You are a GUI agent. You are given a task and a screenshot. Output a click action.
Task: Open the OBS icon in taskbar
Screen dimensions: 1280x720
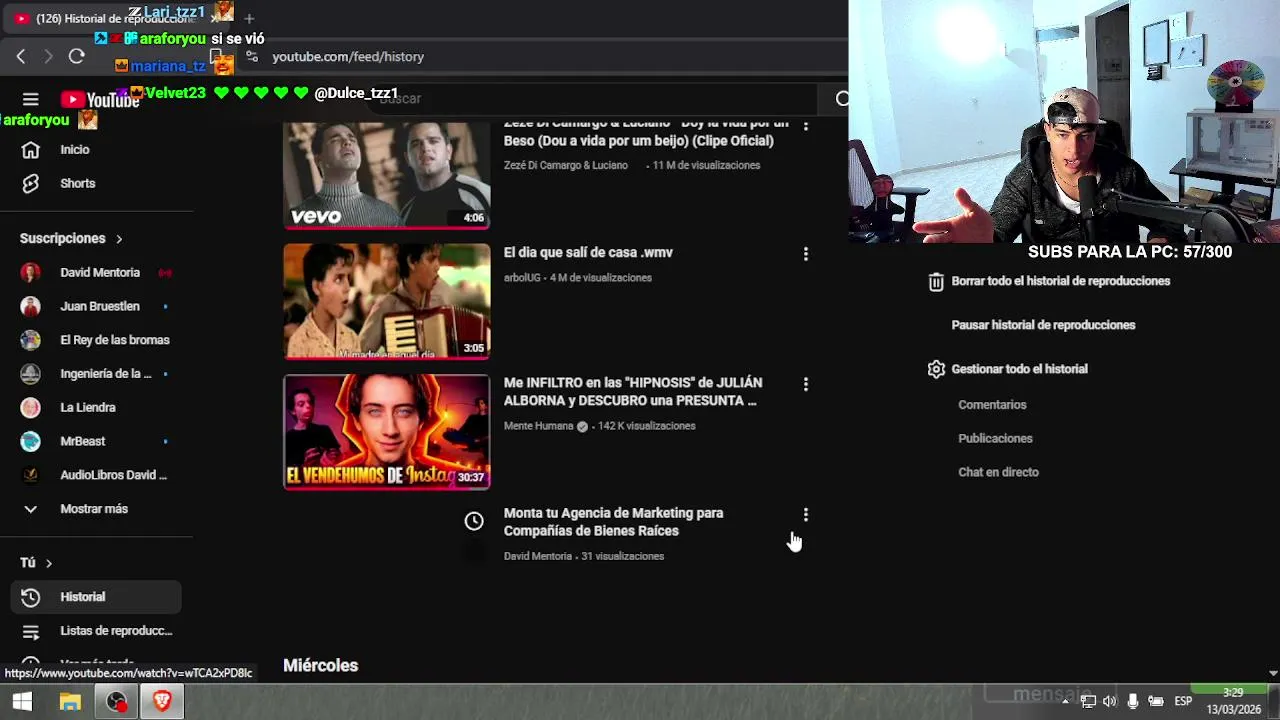pyautogui.click(x=117, y=702)
